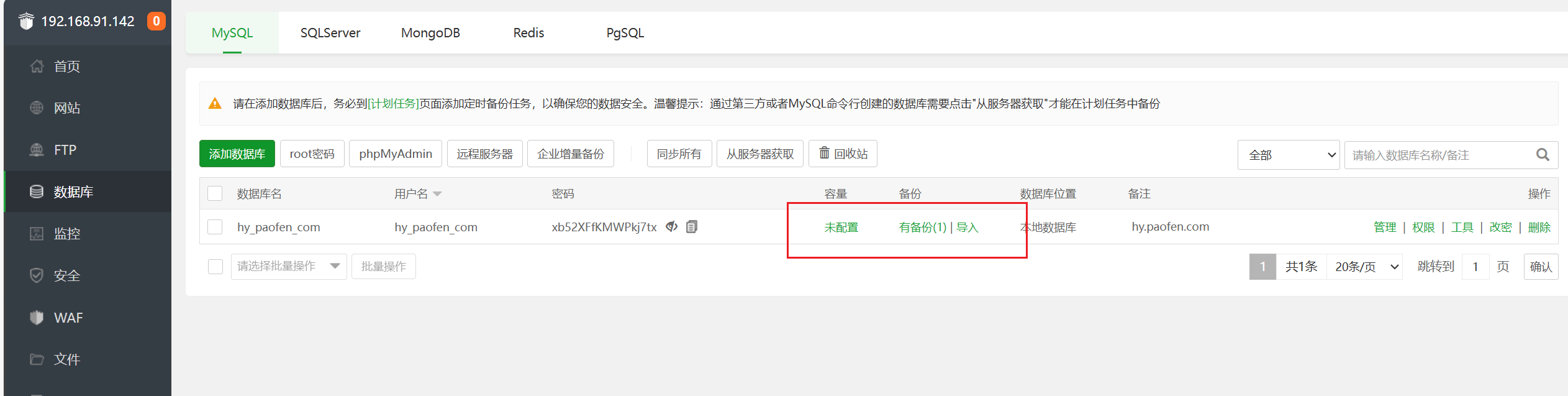Click the search magnifier icon
Screen dimensions: 1568x396
(1543, 155)
